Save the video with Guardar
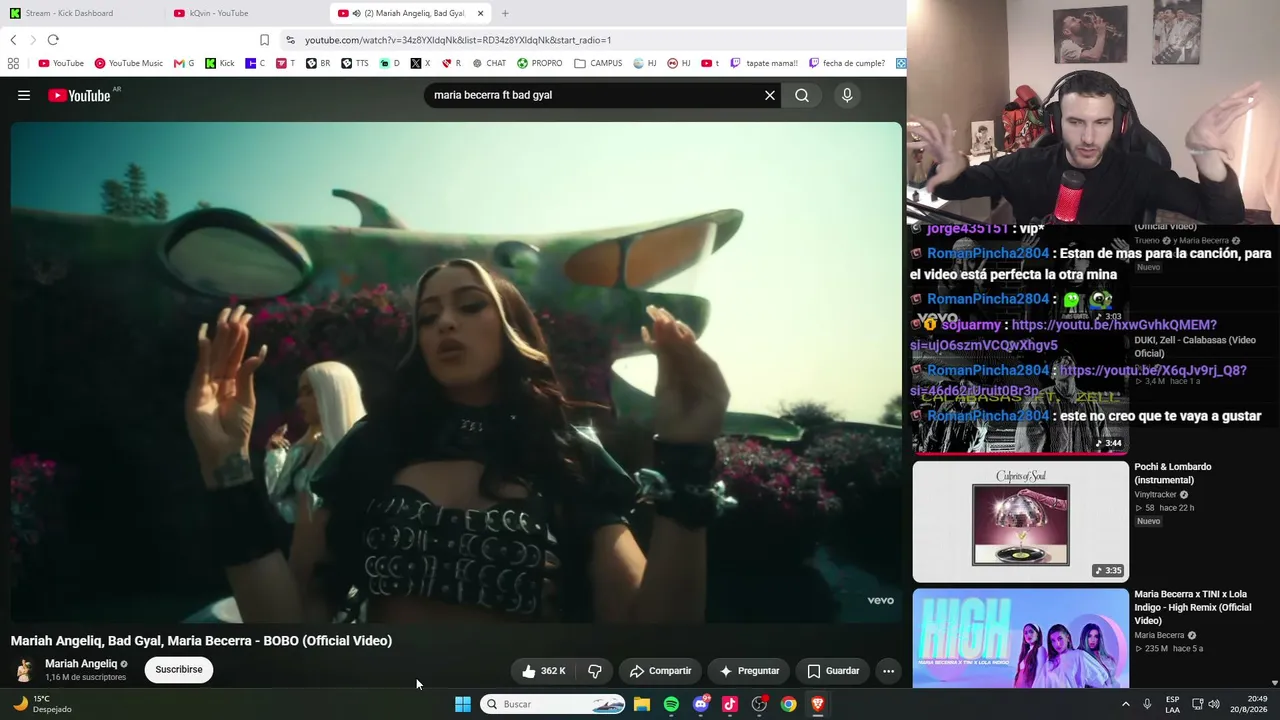The height and width of the screenshot is (720, 1280). pos(833,671)
